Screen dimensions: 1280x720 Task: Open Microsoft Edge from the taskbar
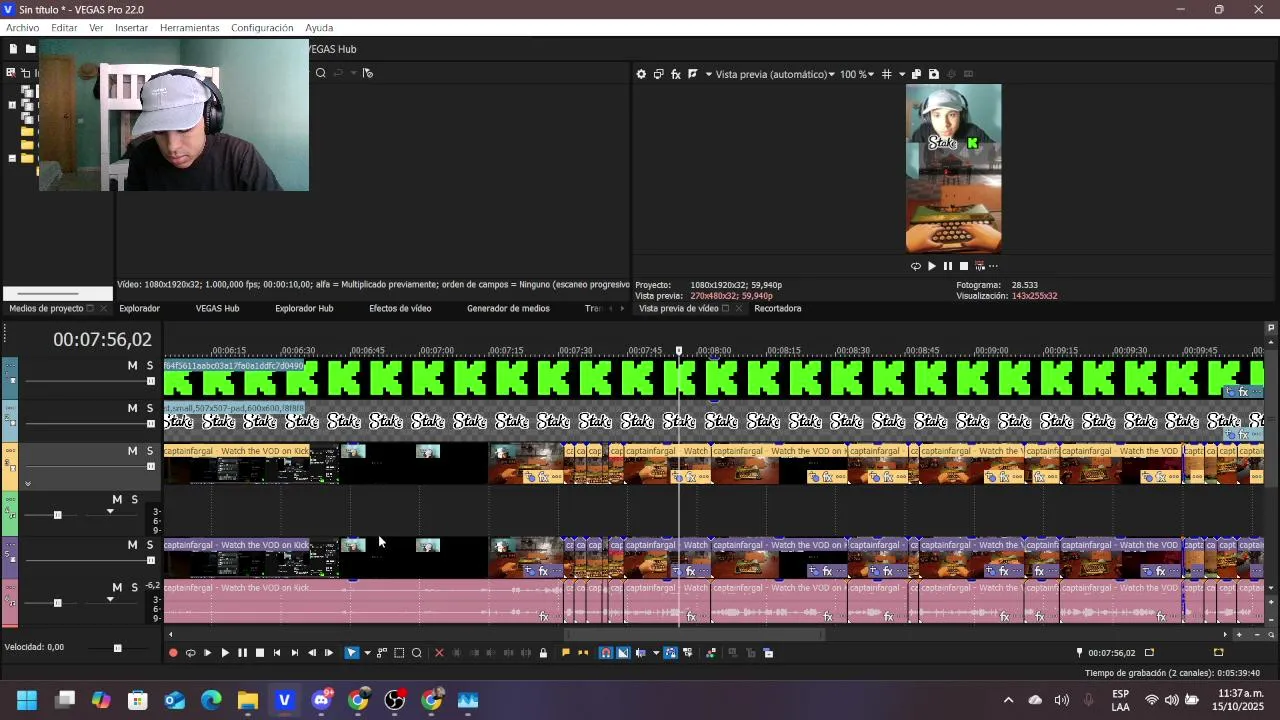point(211,700)
